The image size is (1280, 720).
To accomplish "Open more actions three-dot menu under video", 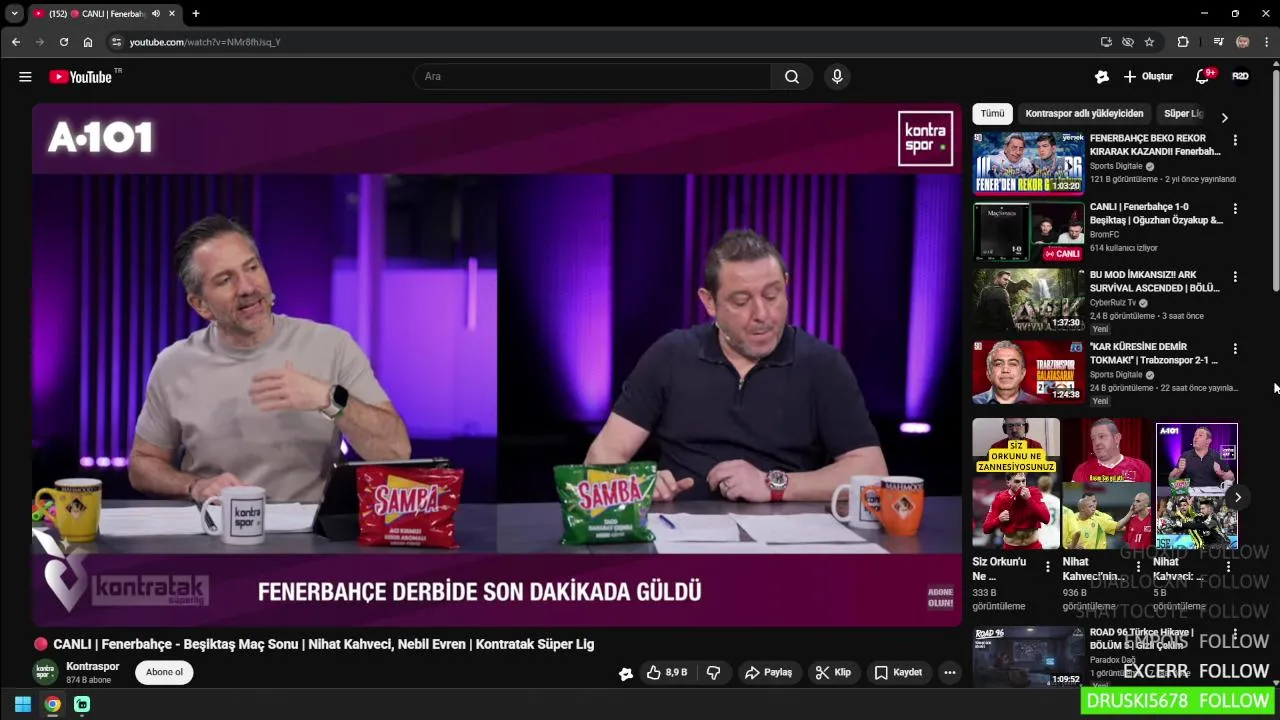I will (950, 673).
